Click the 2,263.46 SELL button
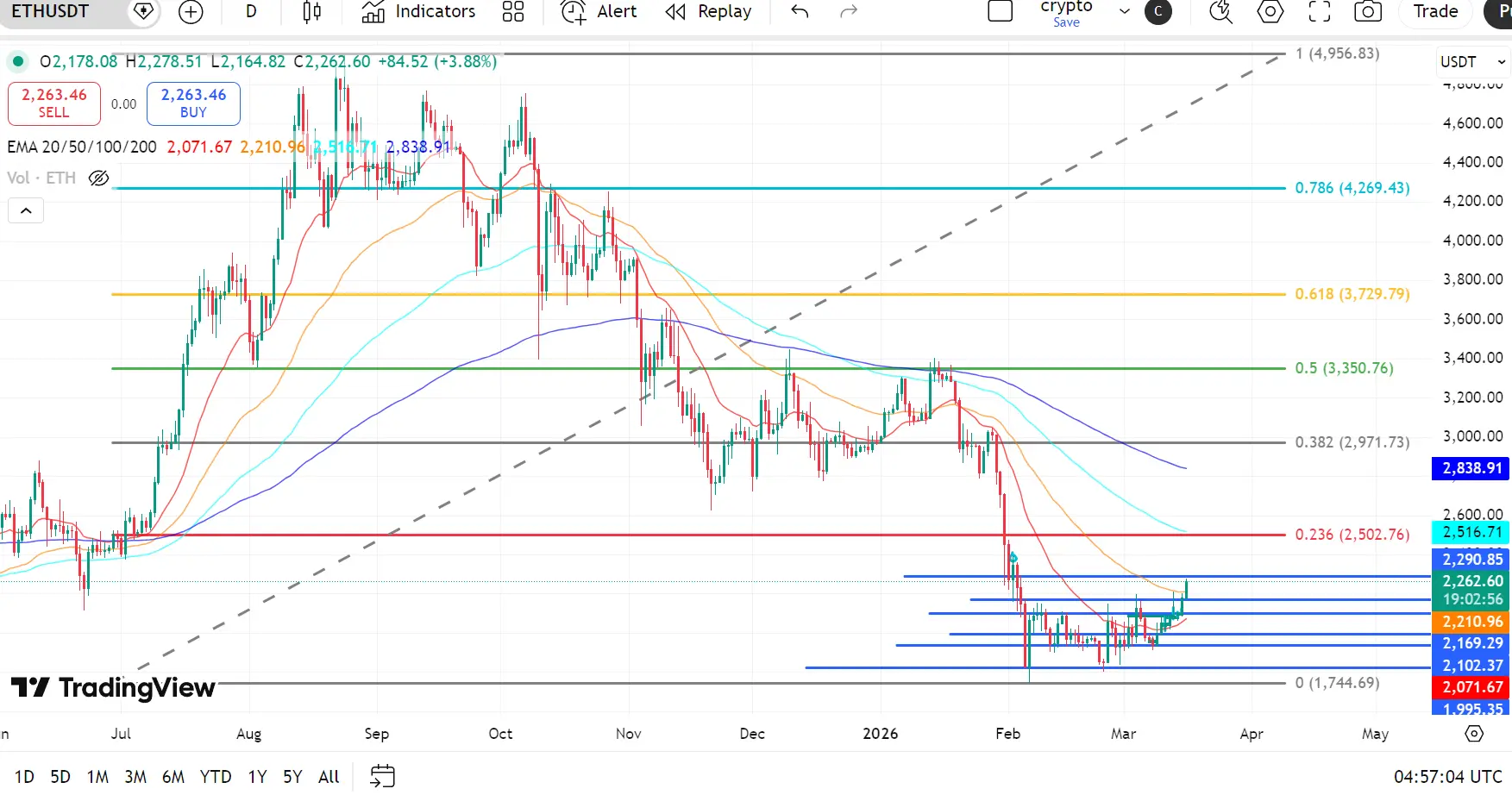This screenshot has width=1512, height=795. tap(54, 103)
